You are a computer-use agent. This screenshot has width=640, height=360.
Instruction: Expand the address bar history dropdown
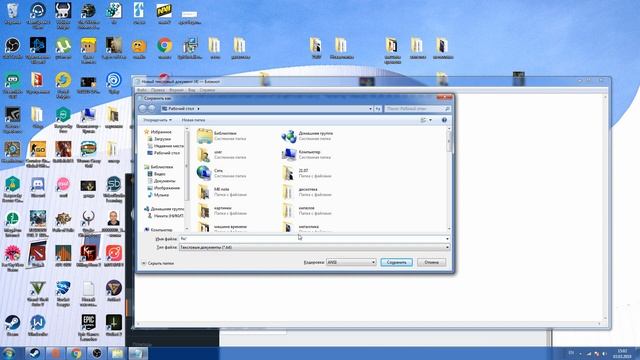pos(370,109)
